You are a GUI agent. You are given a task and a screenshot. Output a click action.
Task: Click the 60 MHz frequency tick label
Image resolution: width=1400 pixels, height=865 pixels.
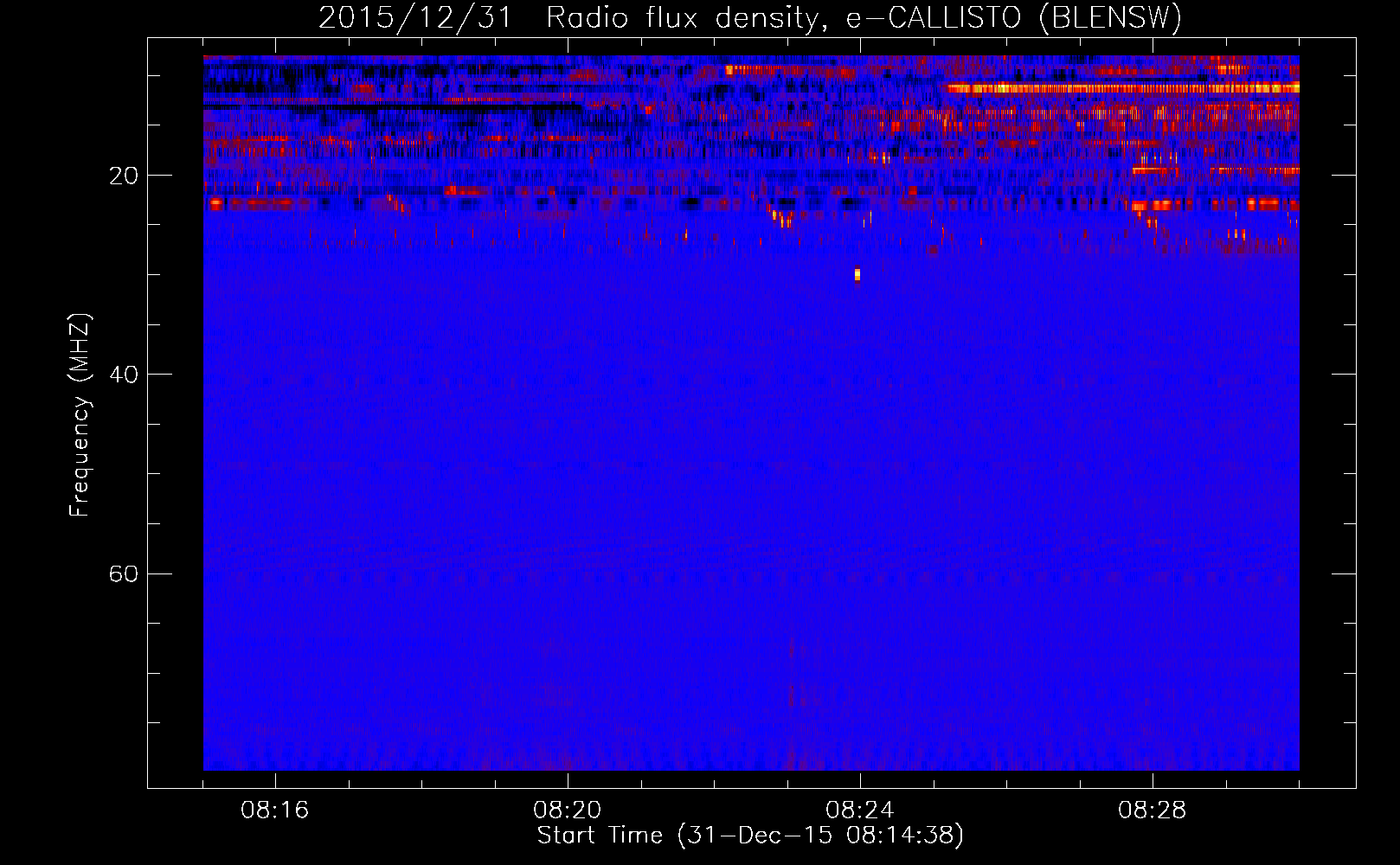click(124, 573)
